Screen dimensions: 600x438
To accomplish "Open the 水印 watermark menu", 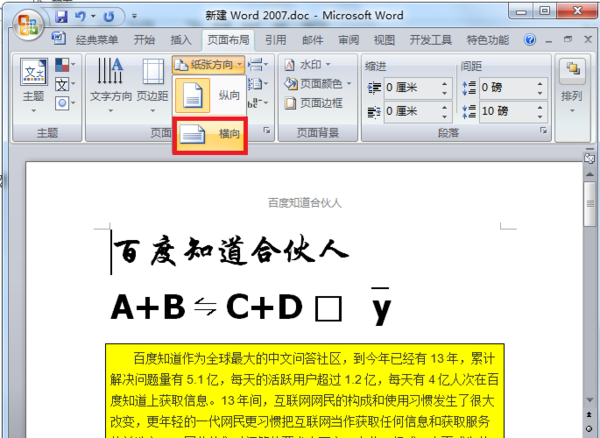I will pyautogui.click(x=307, y=65).
